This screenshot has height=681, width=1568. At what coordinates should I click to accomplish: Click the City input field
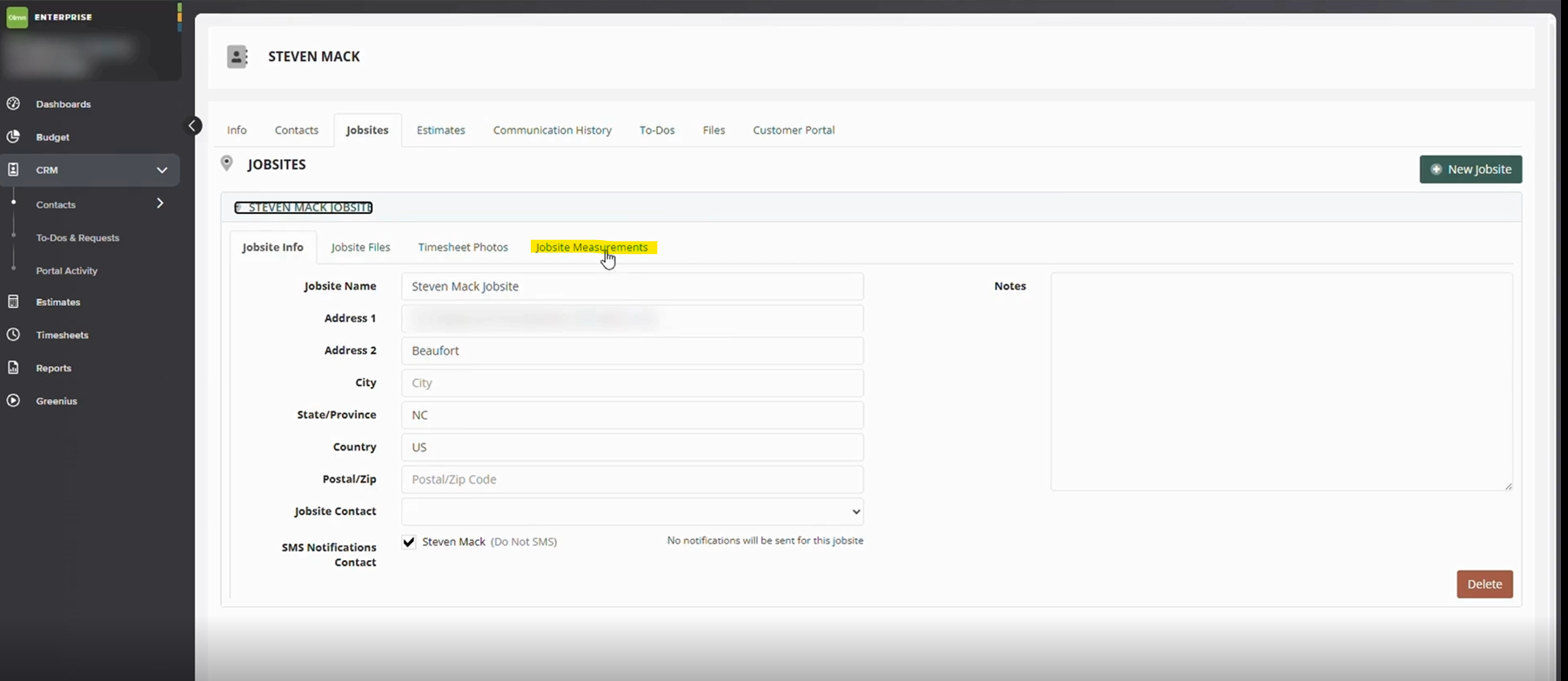pyautogui.click(x=633, y=383)
